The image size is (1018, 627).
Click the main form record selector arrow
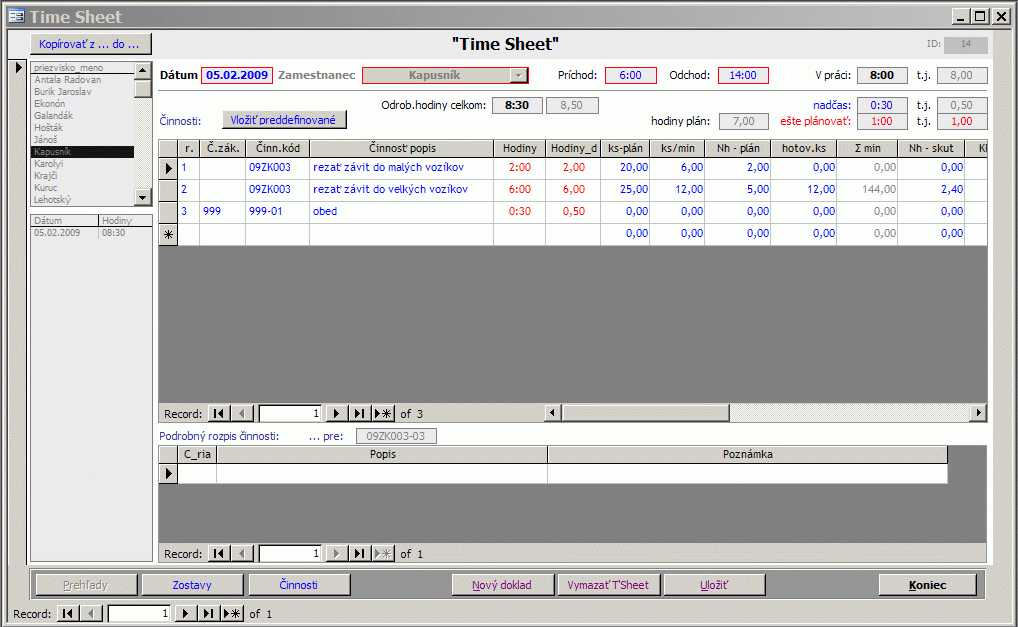click(18, 67)
